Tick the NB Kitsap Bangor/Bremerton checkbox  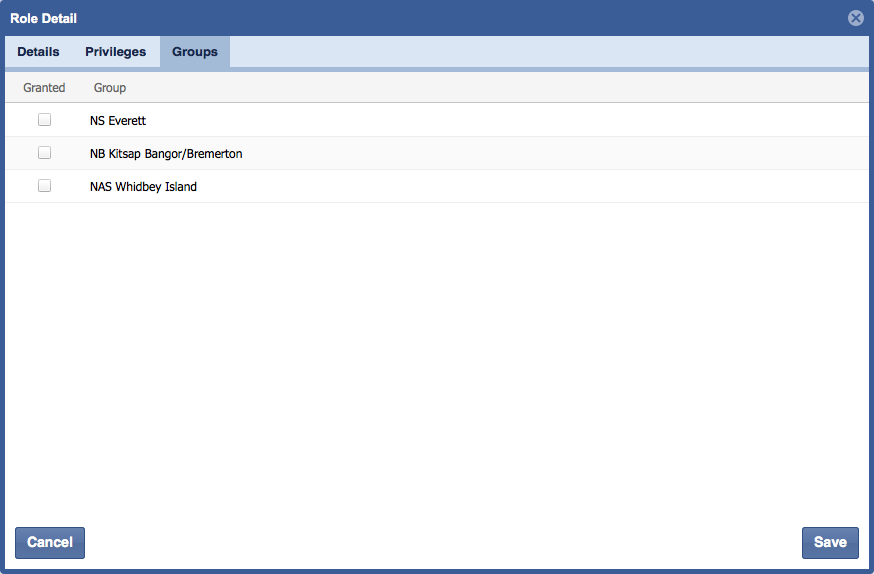44,153
